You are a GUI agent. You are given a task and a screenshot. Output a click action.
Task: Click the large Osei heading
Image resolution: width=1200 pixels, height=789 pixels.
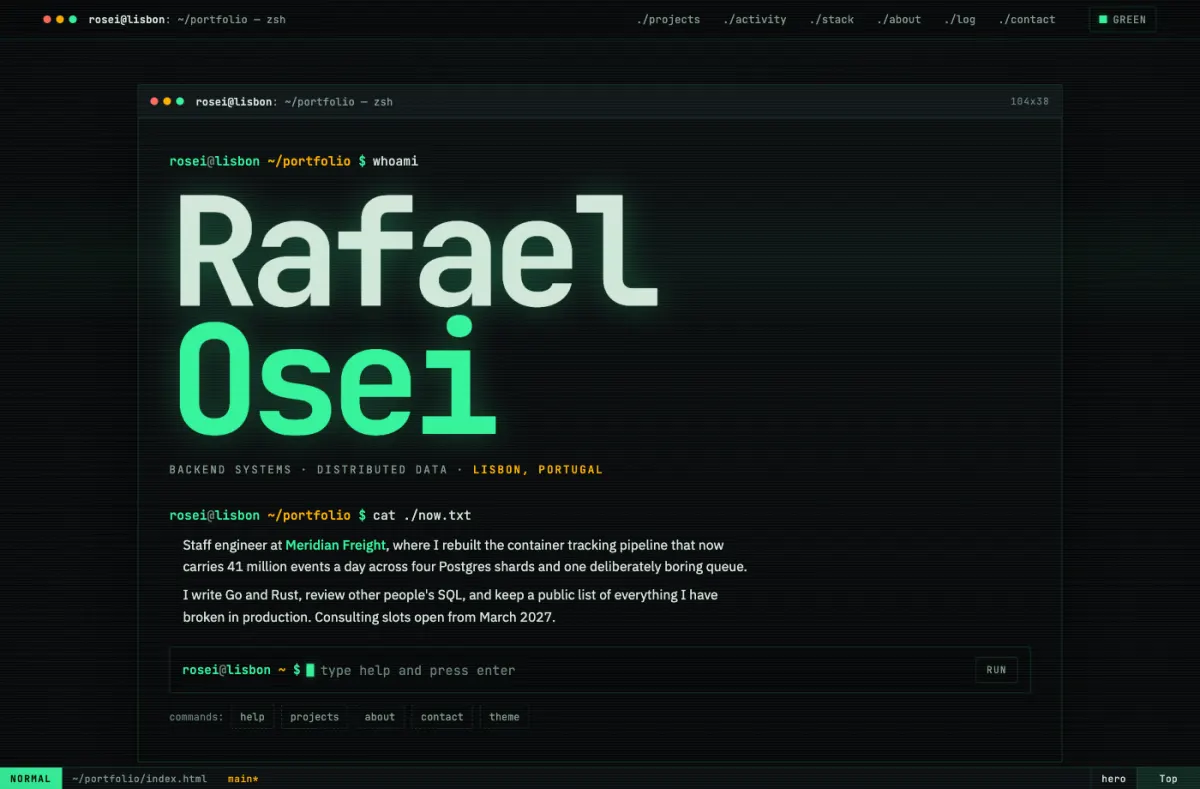pyautogui.click(x=336, y=377)
